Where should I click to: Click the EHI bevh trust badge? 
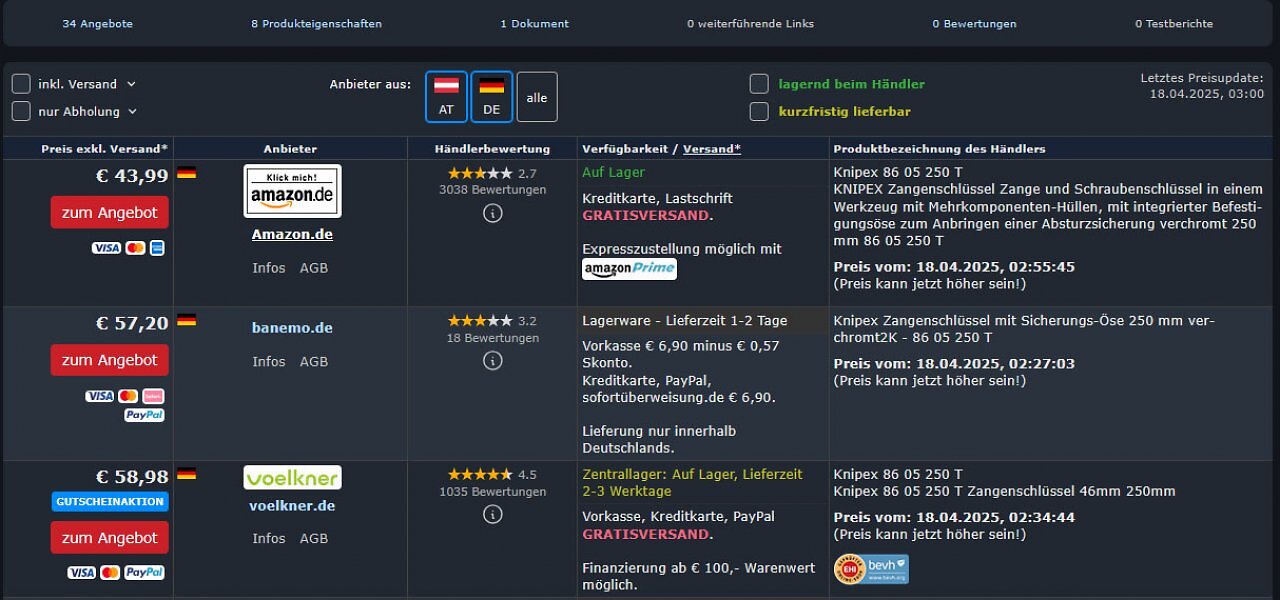(871, 569)
